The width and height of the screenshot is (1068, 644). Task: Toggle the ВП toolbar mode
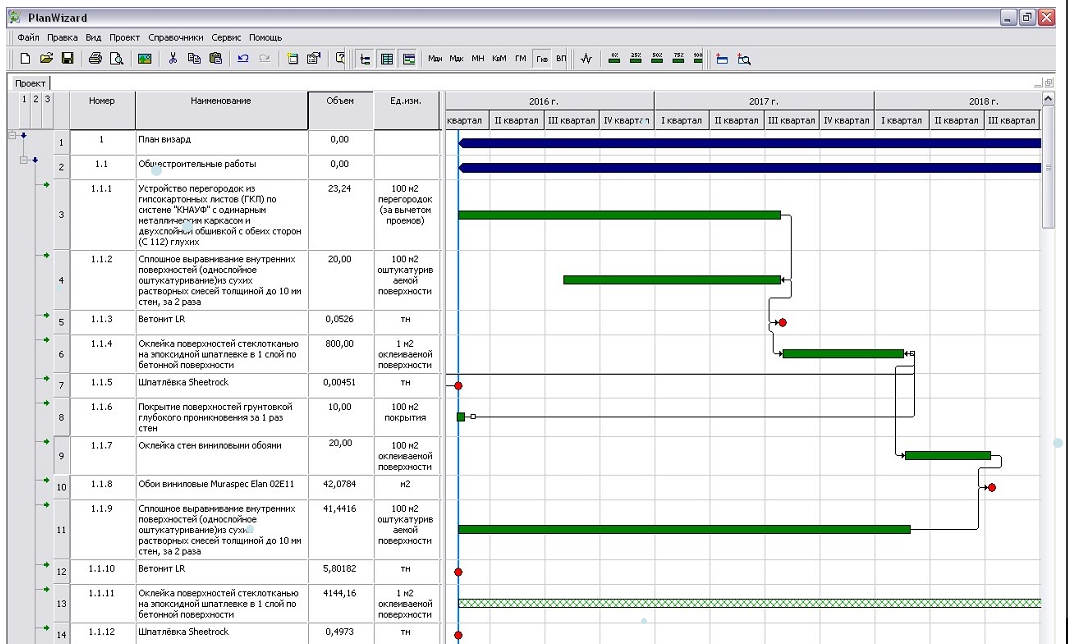pyautogui.click(x=561, y=59)
